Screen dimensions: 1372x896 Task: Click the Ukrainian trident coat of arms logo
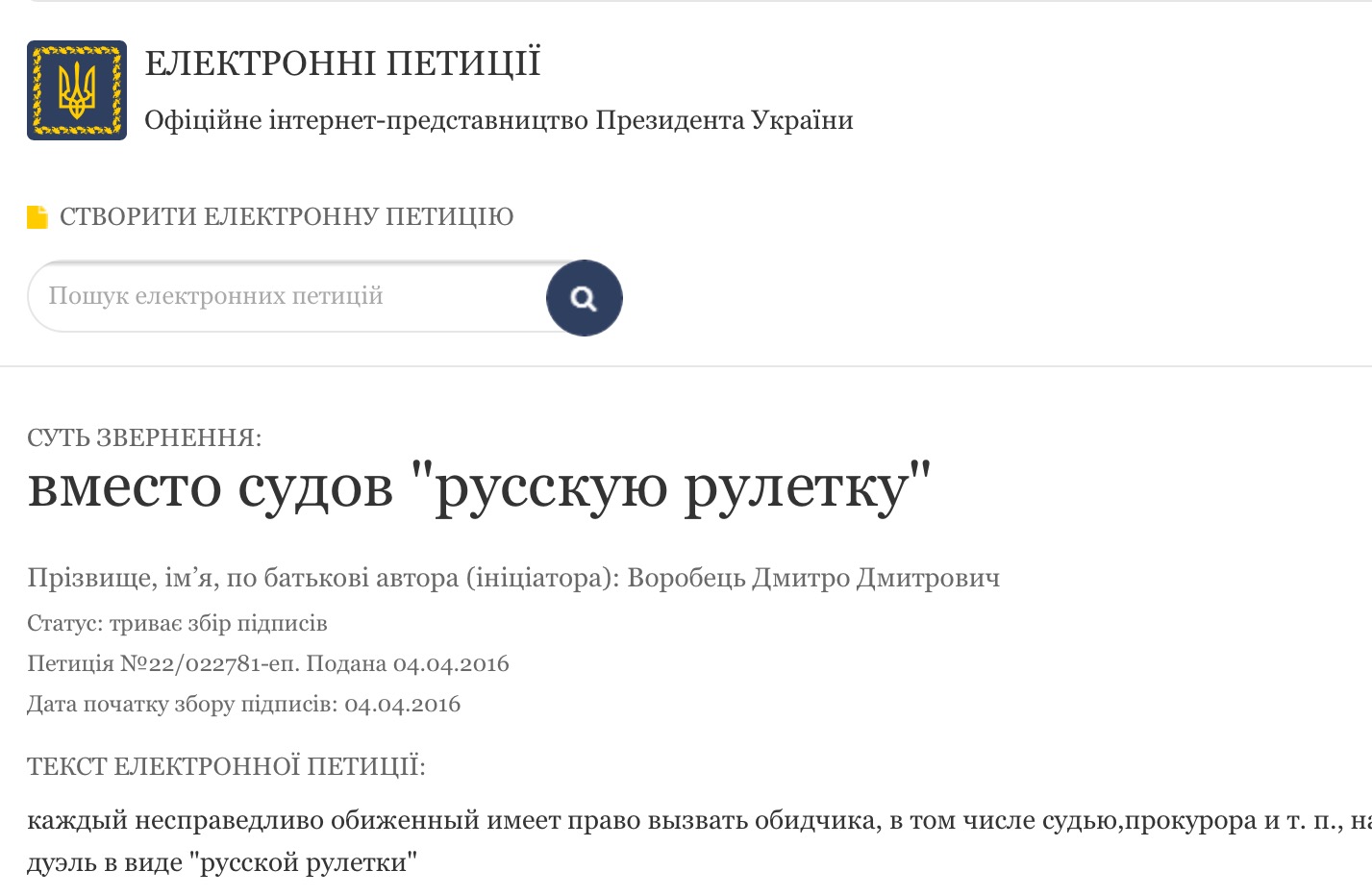[x=77, y=90]
